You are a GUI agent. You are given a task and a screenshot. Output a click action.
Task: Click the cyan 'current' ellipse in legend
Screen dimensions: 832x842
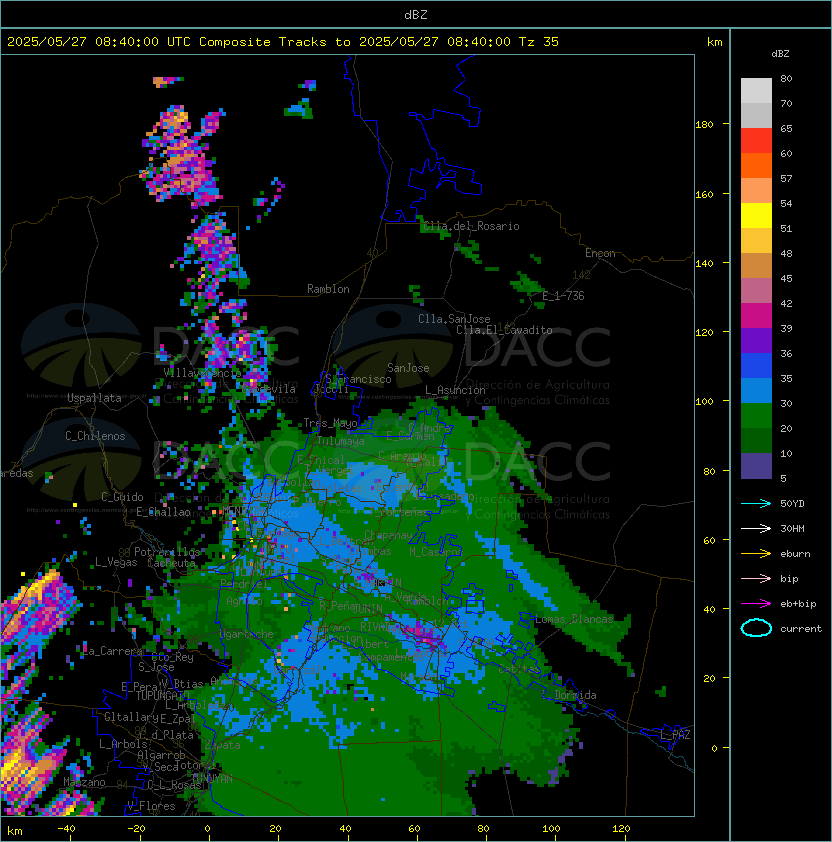pyautogui.click(x=756, y=628)
